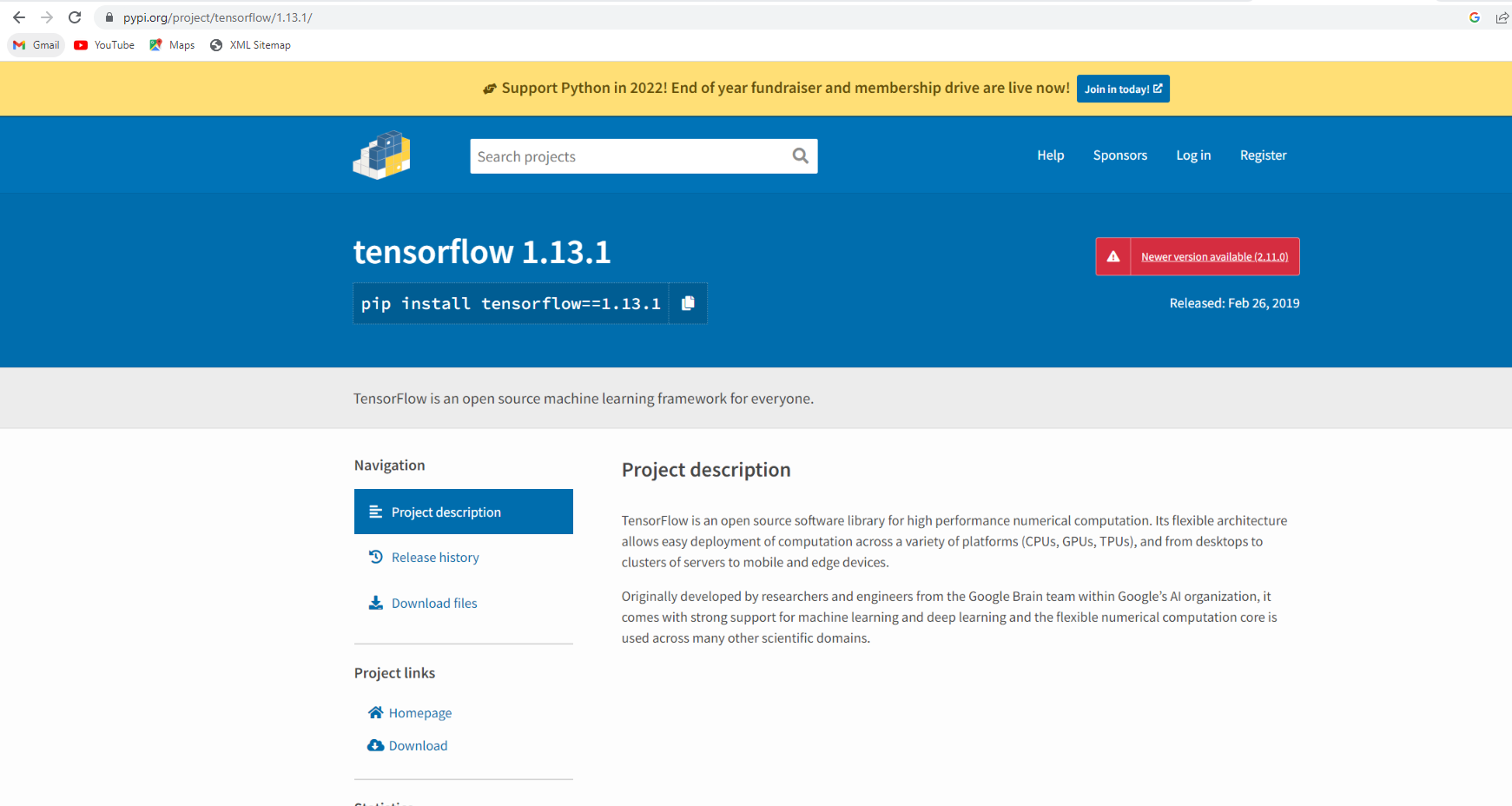Open the Download project link
The image size is (1512, 806).
[419, 746]
